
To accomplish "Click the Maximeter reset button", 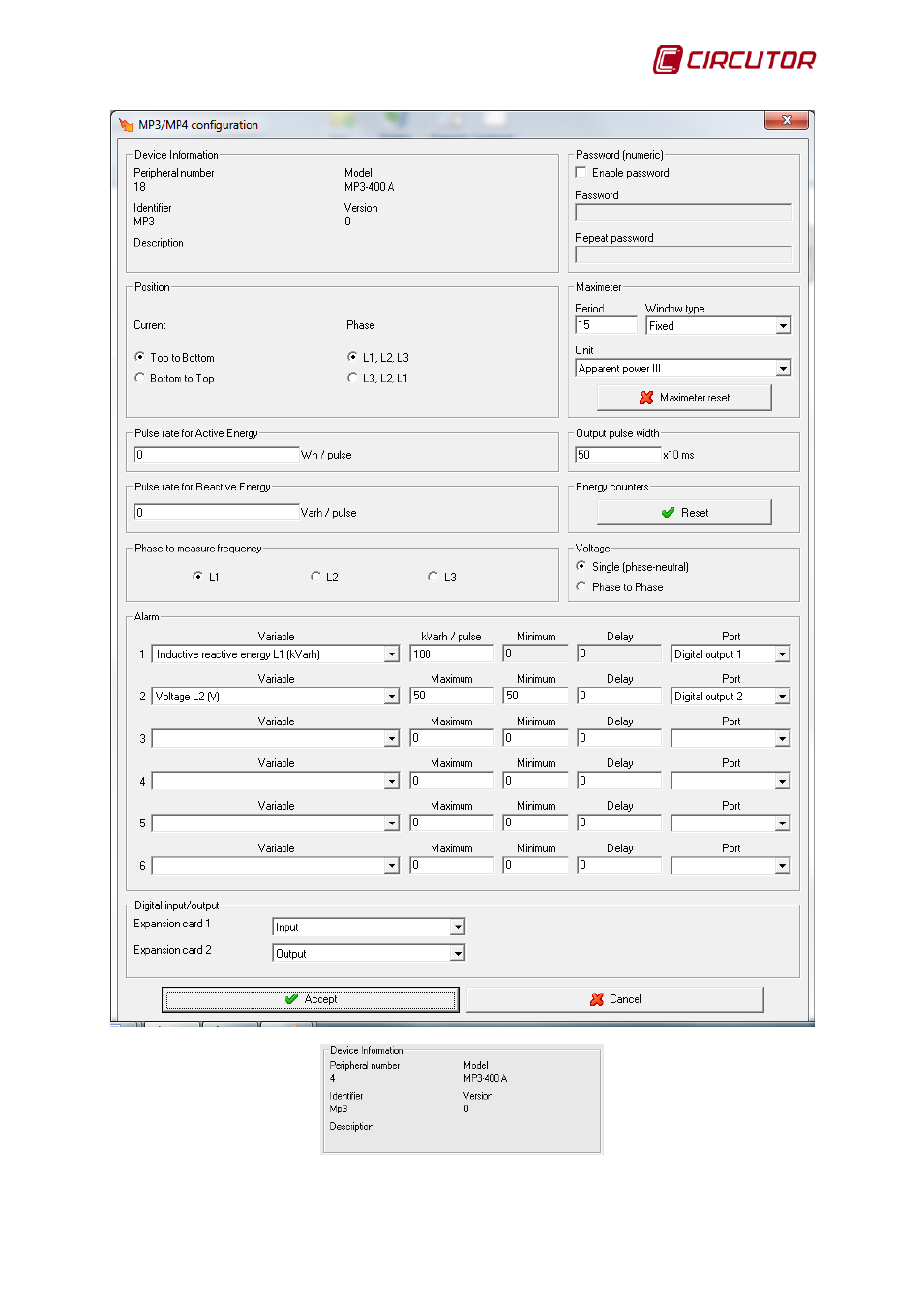I will point(684,398).
